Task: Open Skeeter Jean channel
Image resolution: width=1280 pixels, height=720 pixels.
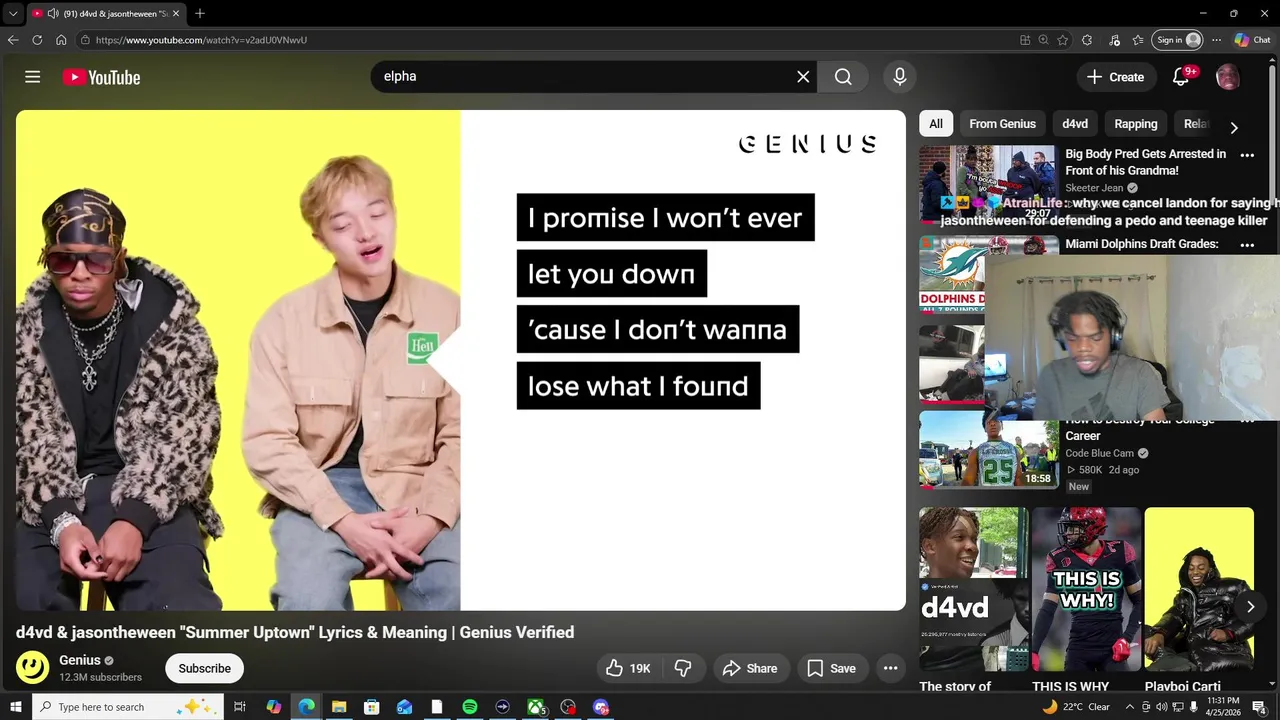Action: coord(1095,188)
